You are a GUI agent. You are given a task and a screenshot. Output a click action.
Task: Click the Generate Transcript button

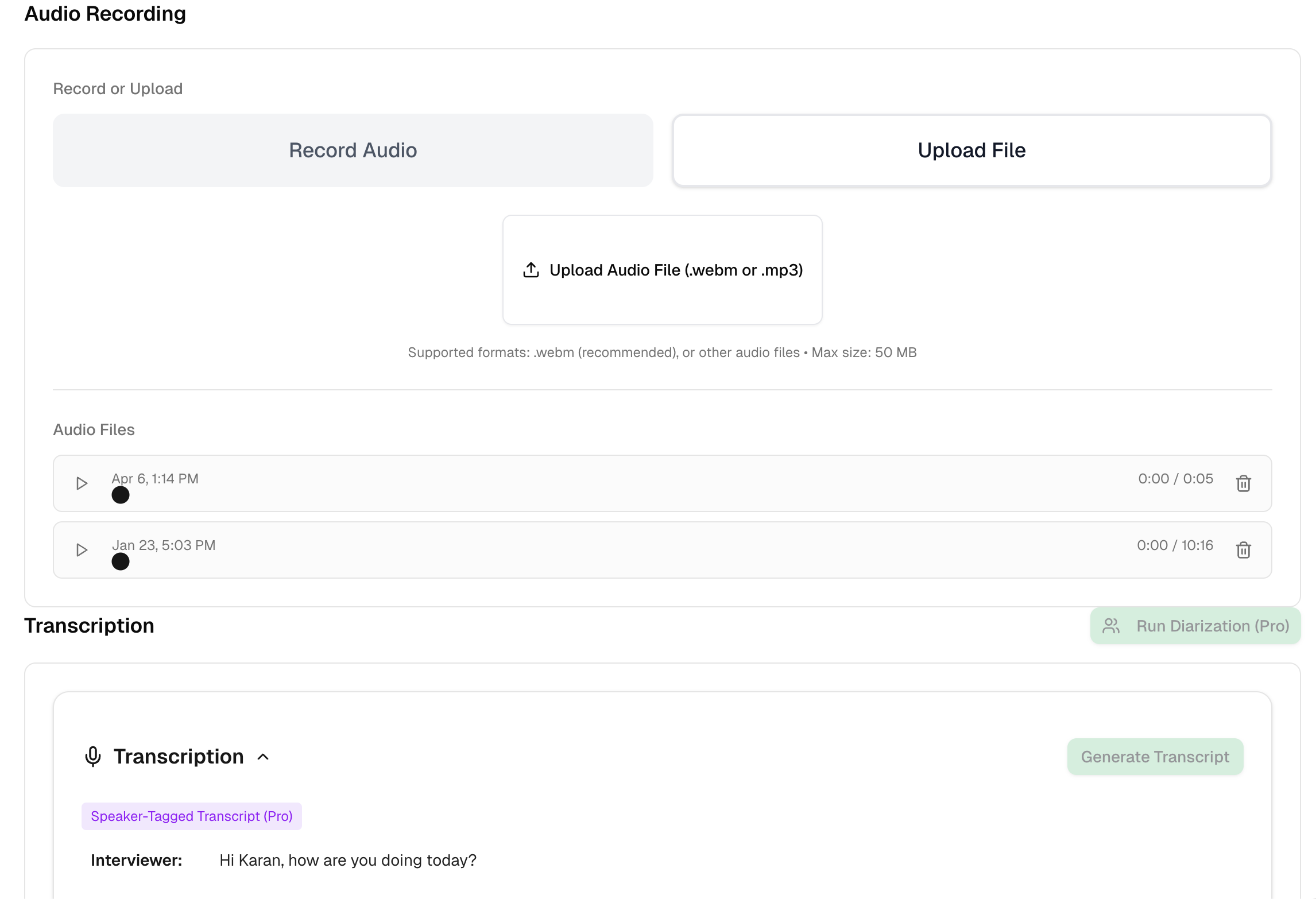click(x=1155, y=757)
